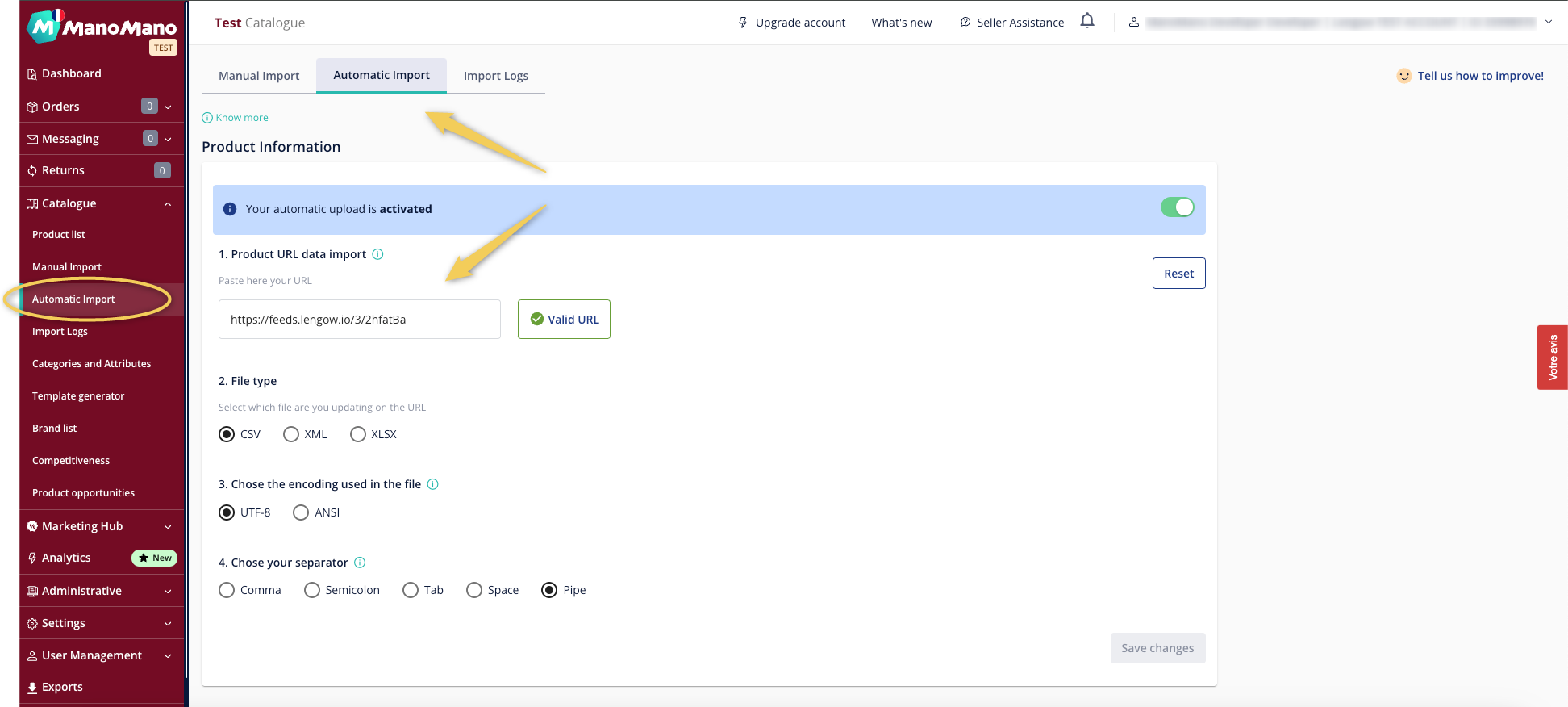Image resolution: width=1568 pixels, height=707 pixels.
Task: Click info icon next to separator heading
Action: pos(360,563)
